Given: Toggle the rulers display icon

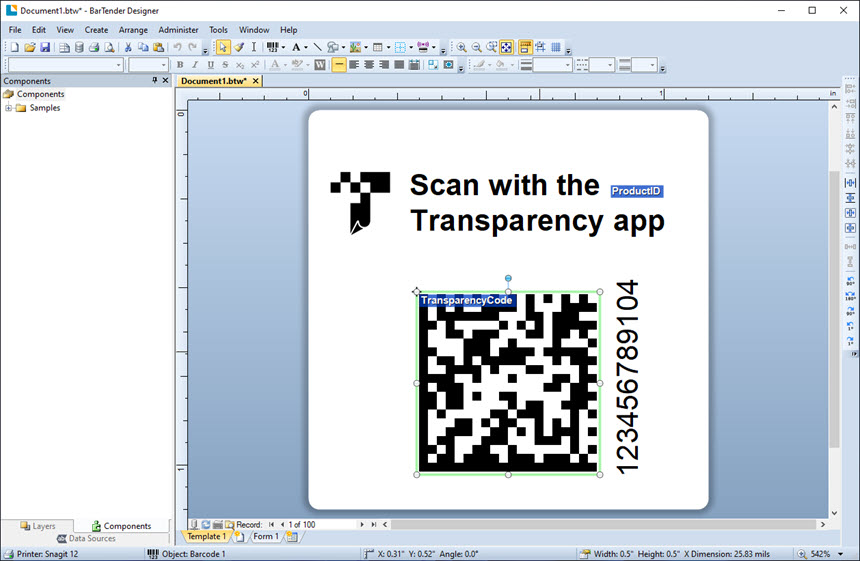Looking at the screenshot, I should (525, 48).
